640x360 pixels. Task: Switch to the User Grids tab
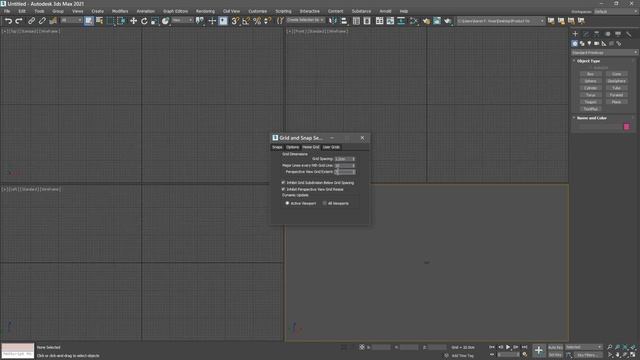pos(331,147)
